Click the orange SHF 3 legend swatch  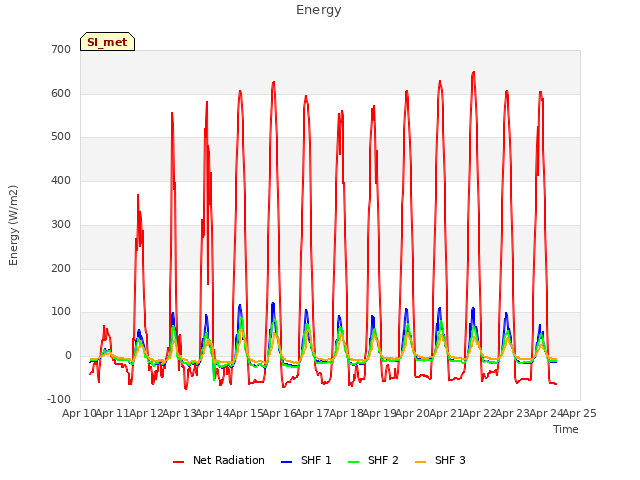click(420, 462)
